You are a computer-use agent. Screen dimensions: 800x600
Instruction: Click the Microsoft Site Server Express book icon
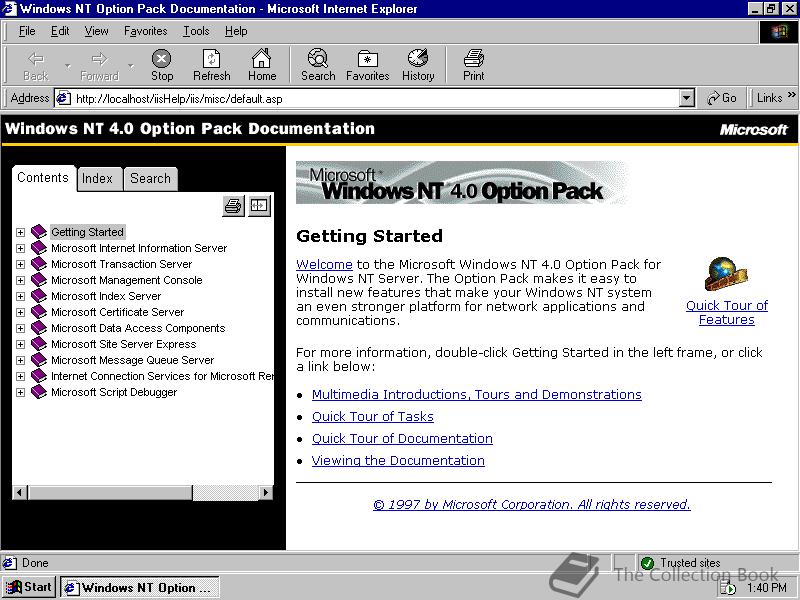[x=39, y=344]
